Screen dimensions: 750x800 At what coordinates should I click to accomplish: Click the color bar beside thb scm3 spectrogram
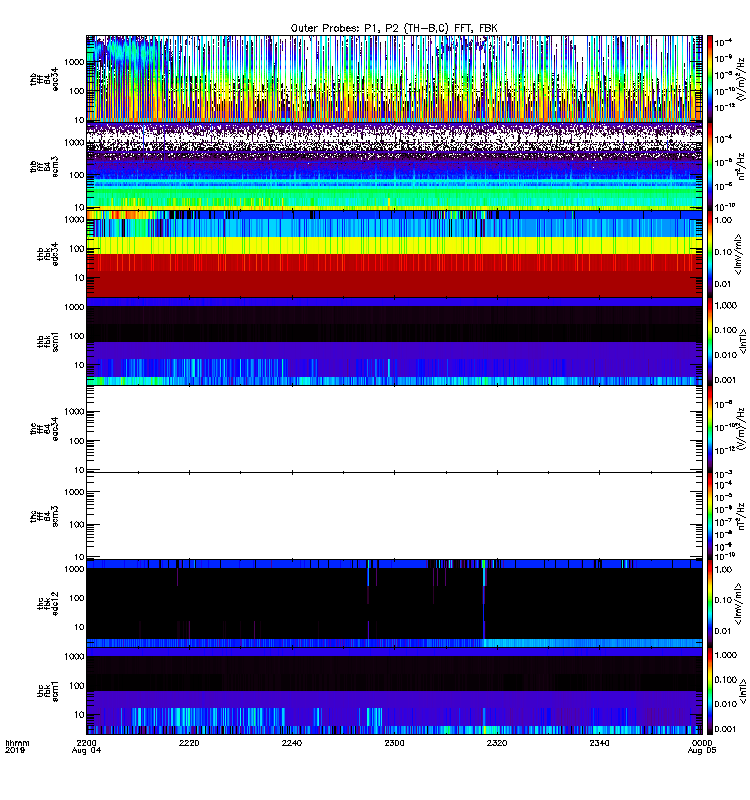[709, 166]
